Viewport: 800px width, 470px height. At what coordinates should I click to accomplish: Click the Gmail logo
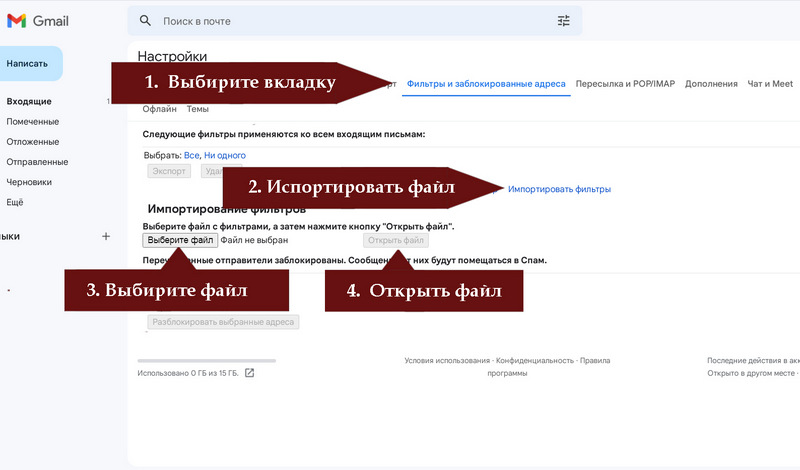36,21
